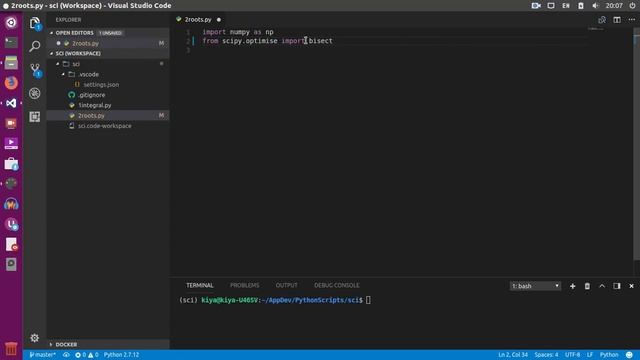The width and height of the screenshot is (640, 360).
Task: Switch to the TERMINAL tab
Action: coord(200,285)
